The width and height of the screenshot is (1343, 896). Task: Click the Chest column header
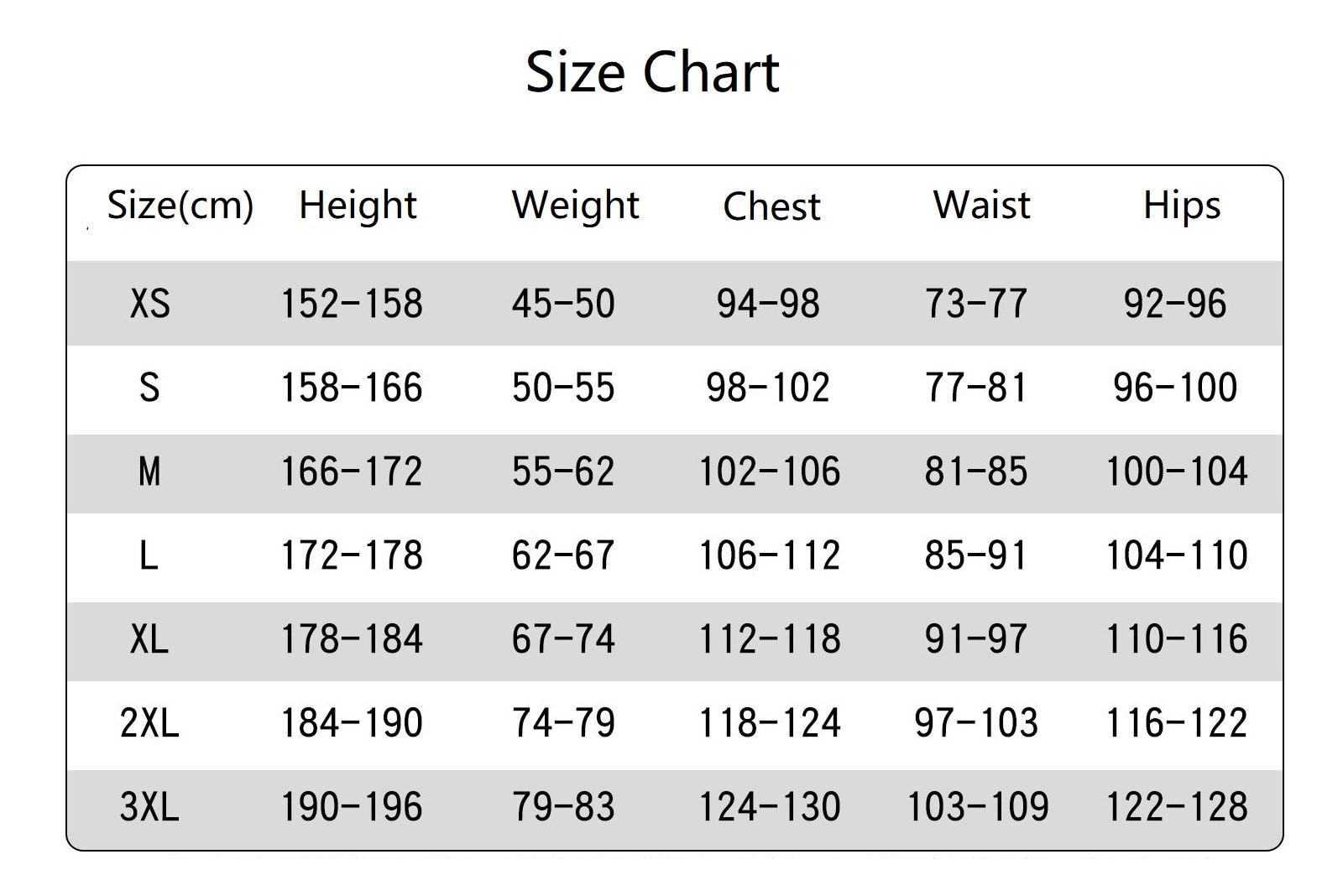[771, 206]
